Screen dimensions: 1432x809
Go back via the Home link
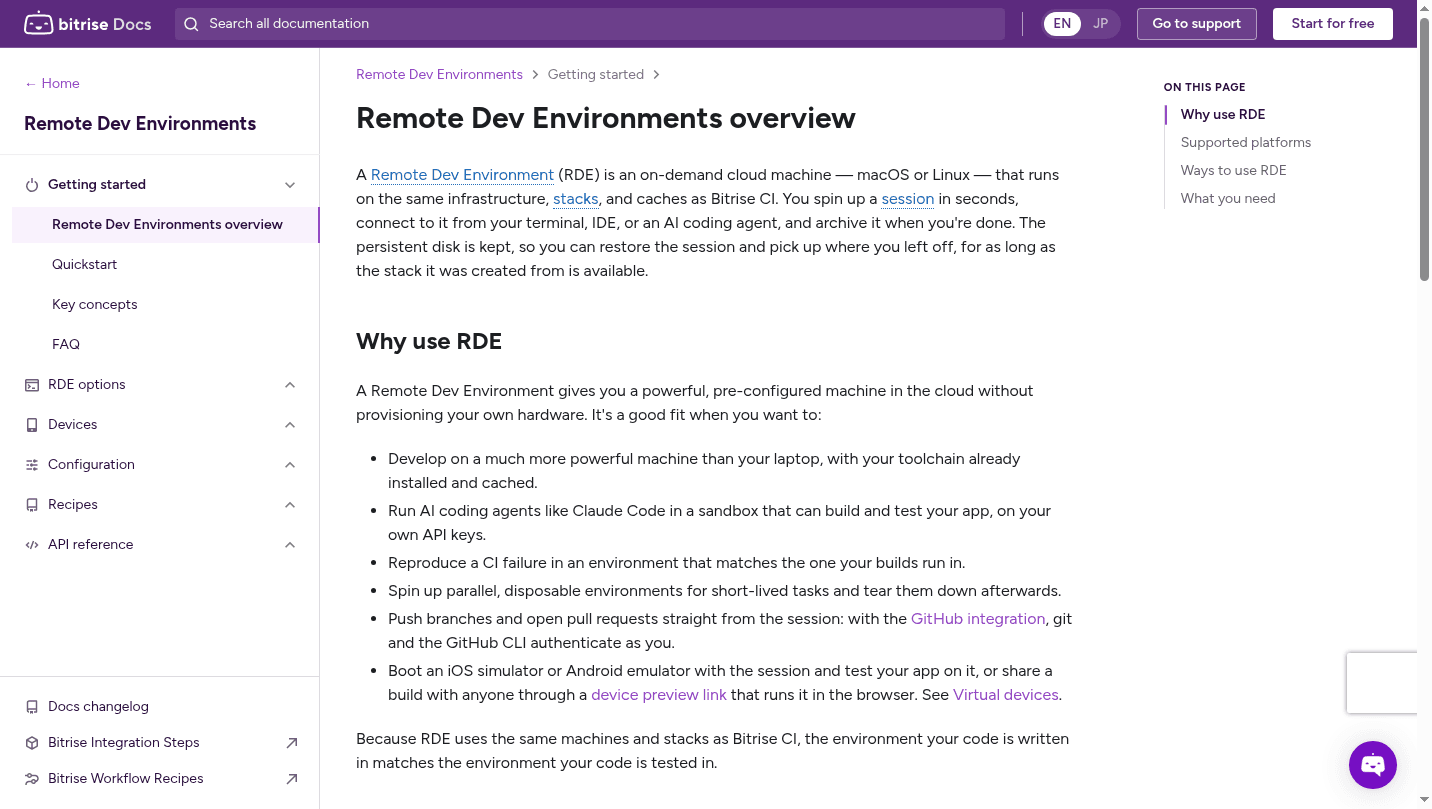tap(52, 84)
